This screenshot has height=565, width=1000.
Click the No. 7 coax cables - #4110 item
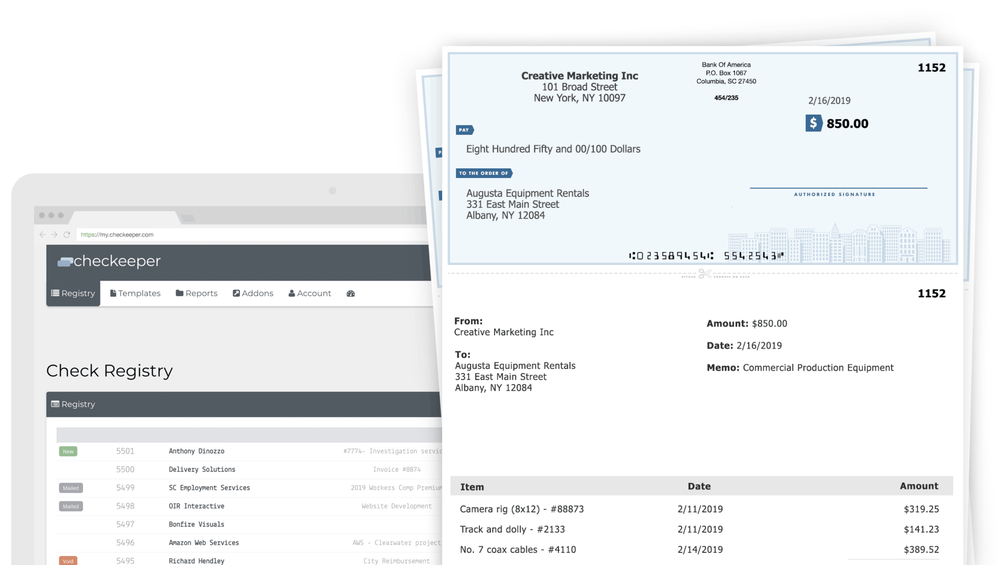(518, 550)
